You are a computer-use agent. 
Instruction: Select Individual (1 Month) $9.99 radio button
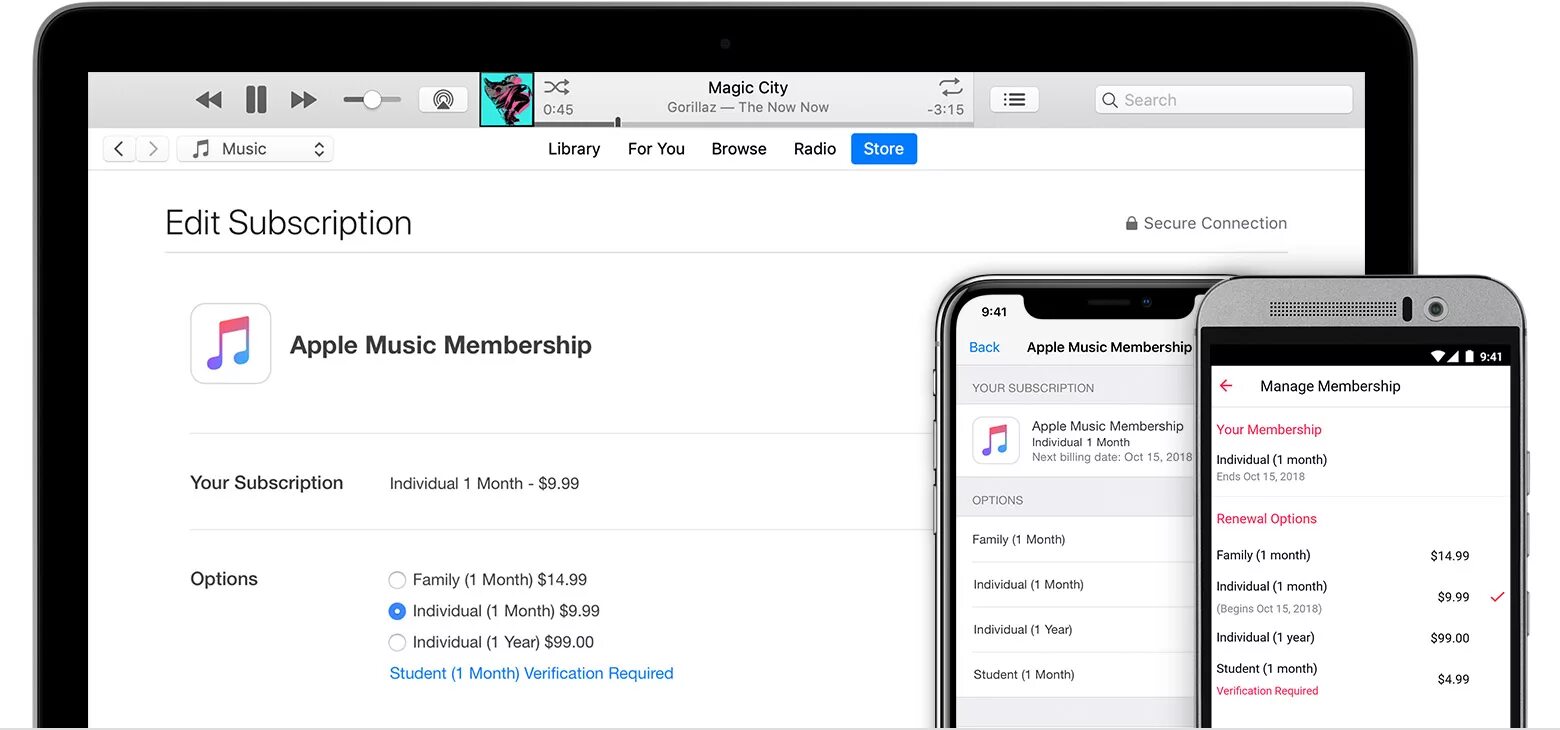397,611
